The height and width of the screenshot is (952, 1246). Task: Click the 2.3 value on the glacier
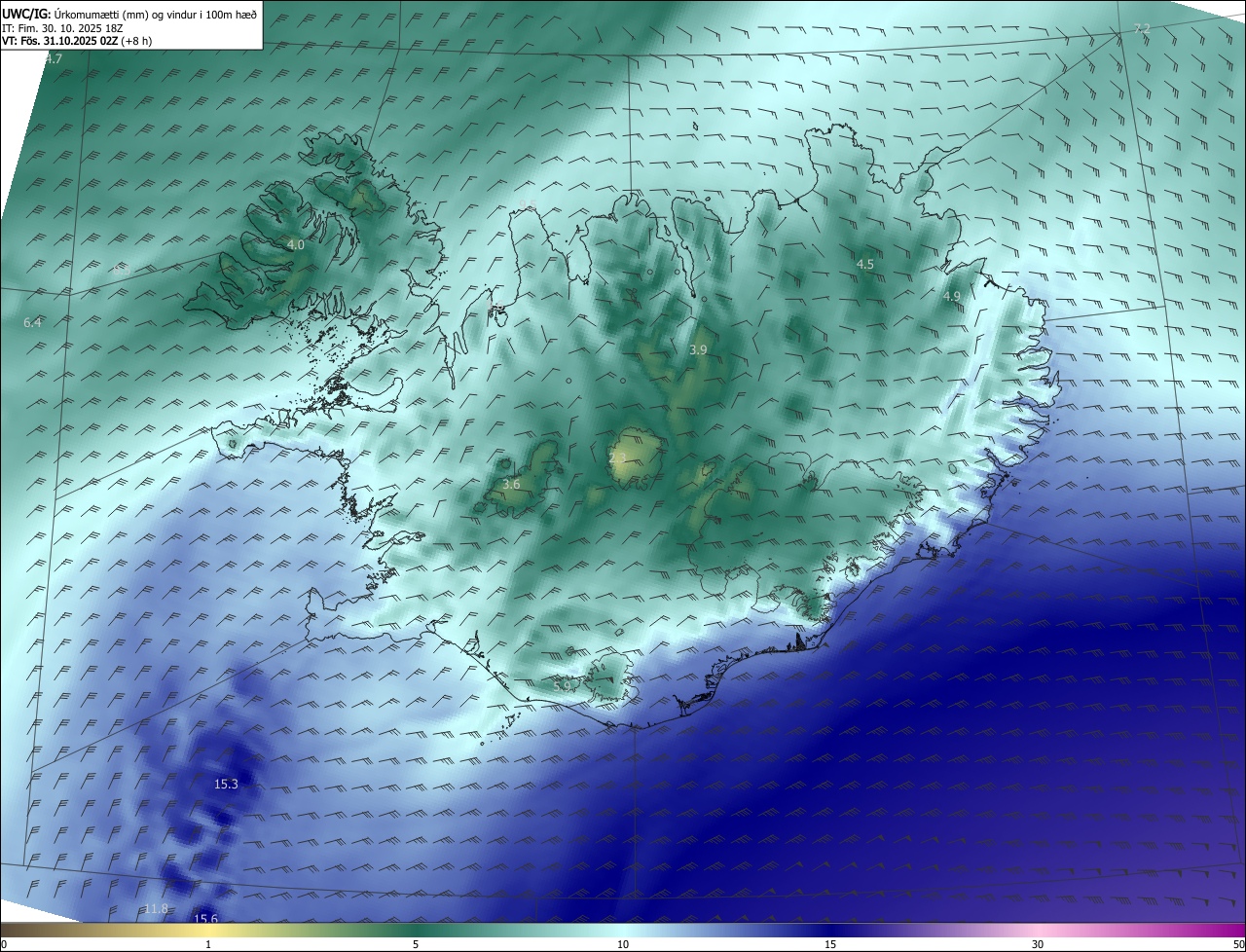pos(617,458)
